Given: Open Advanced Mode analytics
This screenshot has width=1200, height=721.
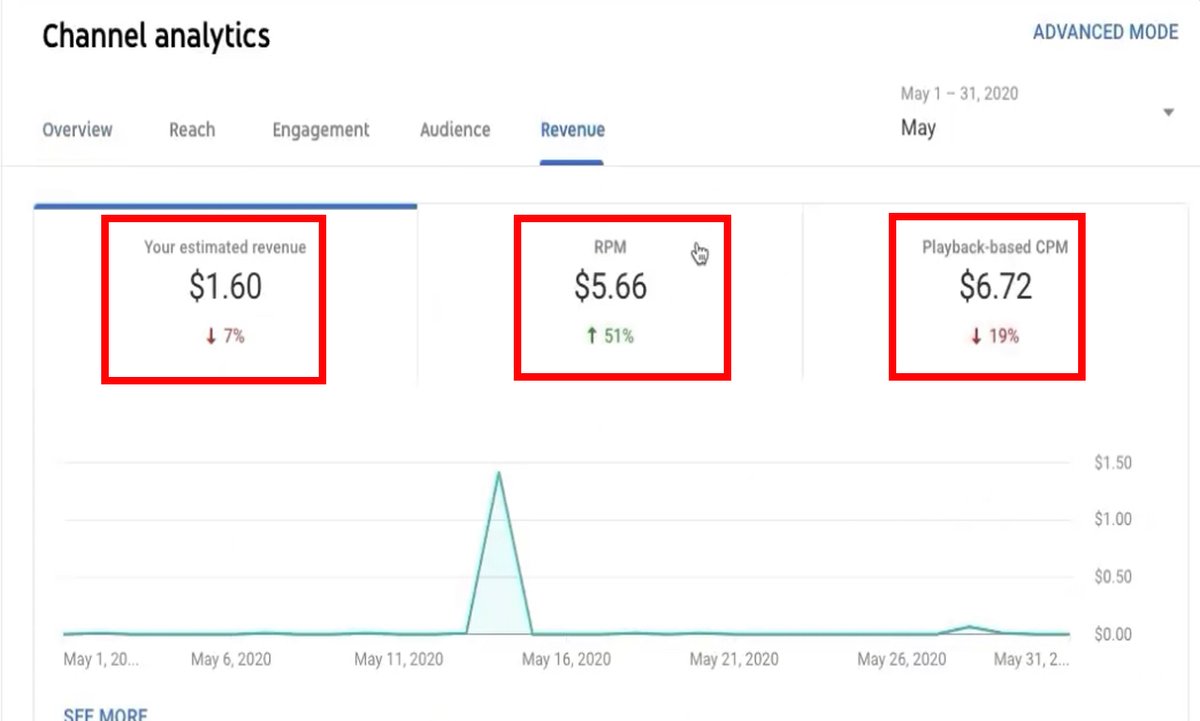Looking at the screenshot, I should coord(1106,31).
